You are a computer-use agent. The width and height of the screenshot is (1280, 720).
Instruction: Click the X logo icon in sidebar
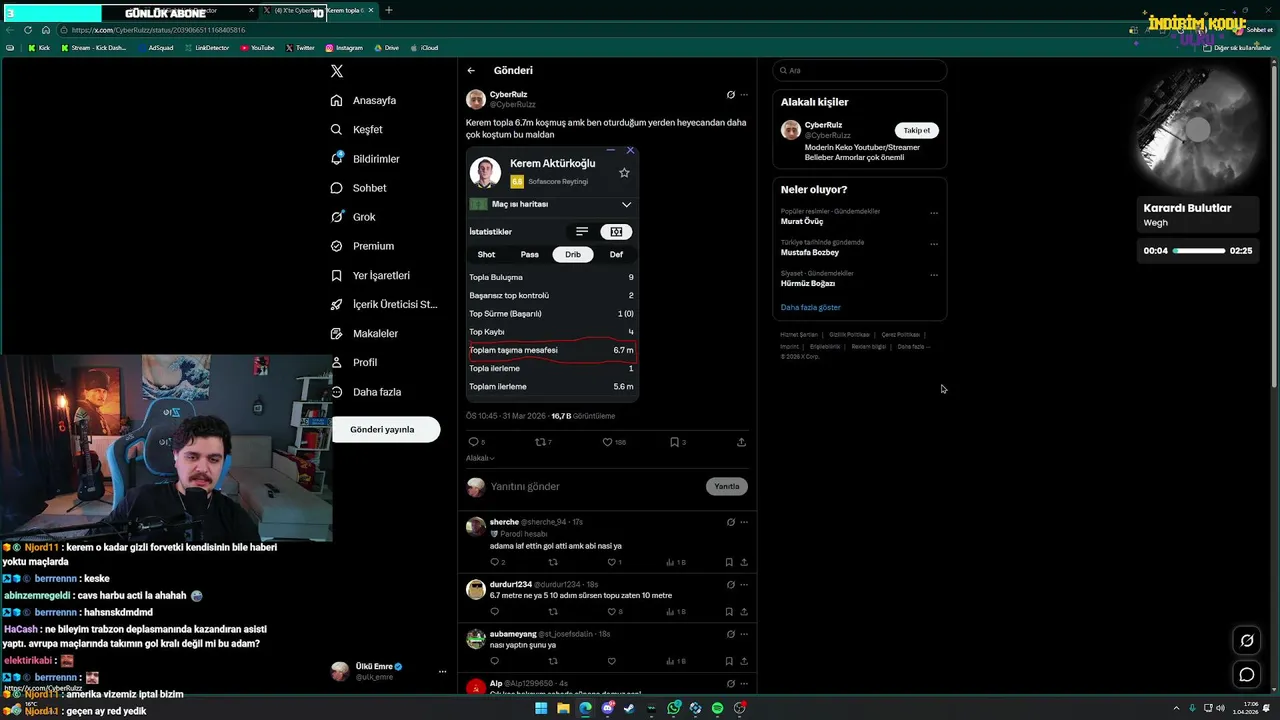click(x=337, y=71)
